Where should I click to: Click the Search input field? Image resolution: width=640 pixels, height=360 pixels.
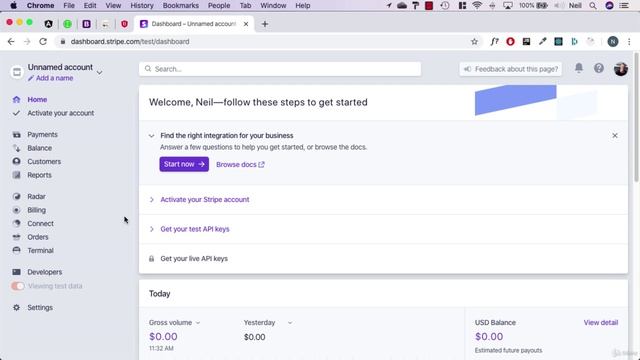280,69
